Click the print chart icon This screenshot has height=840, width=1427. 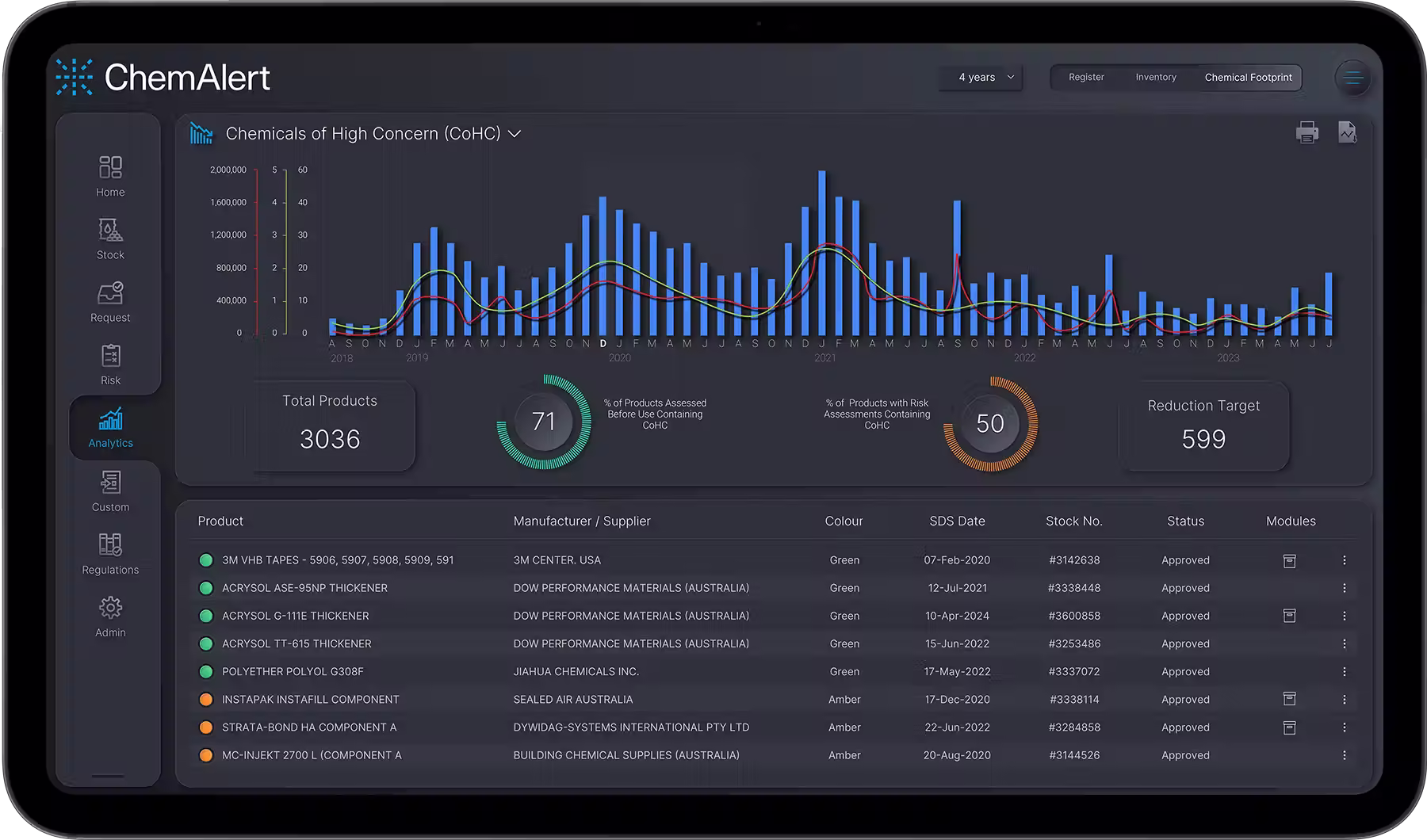(1306, 132)
